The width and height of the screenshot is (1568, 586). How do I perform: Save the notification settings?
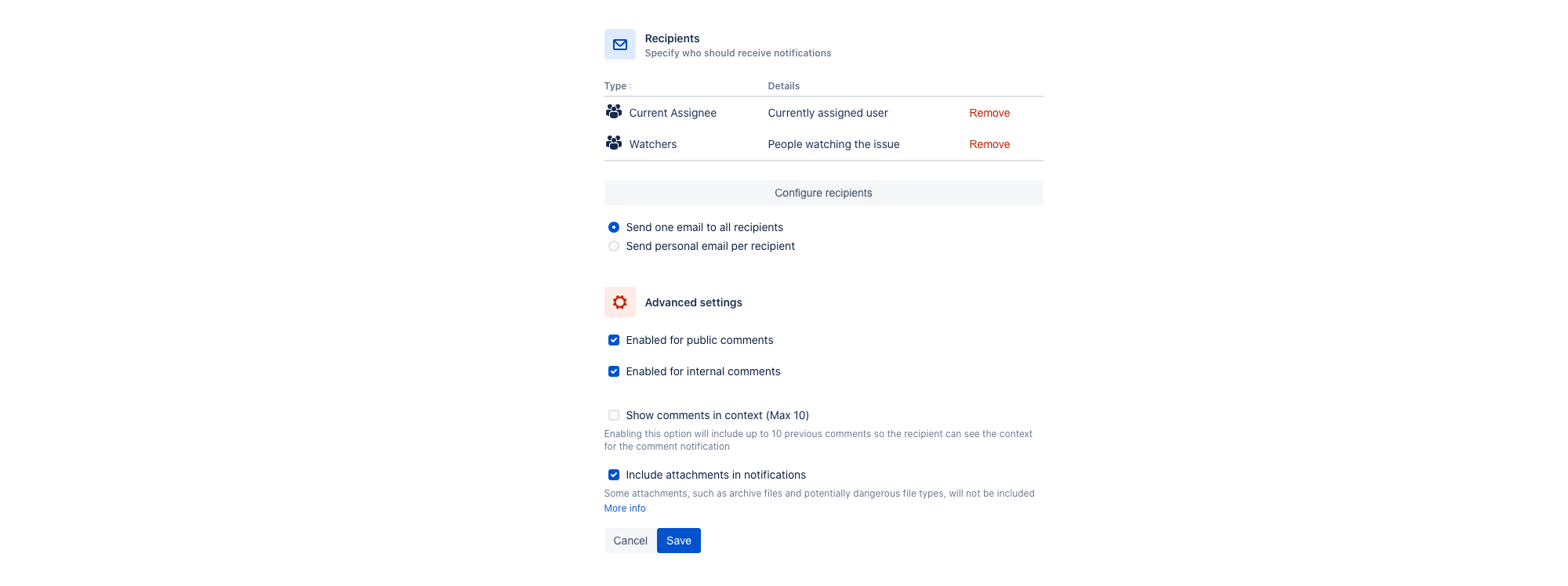[x=678, y=541]
